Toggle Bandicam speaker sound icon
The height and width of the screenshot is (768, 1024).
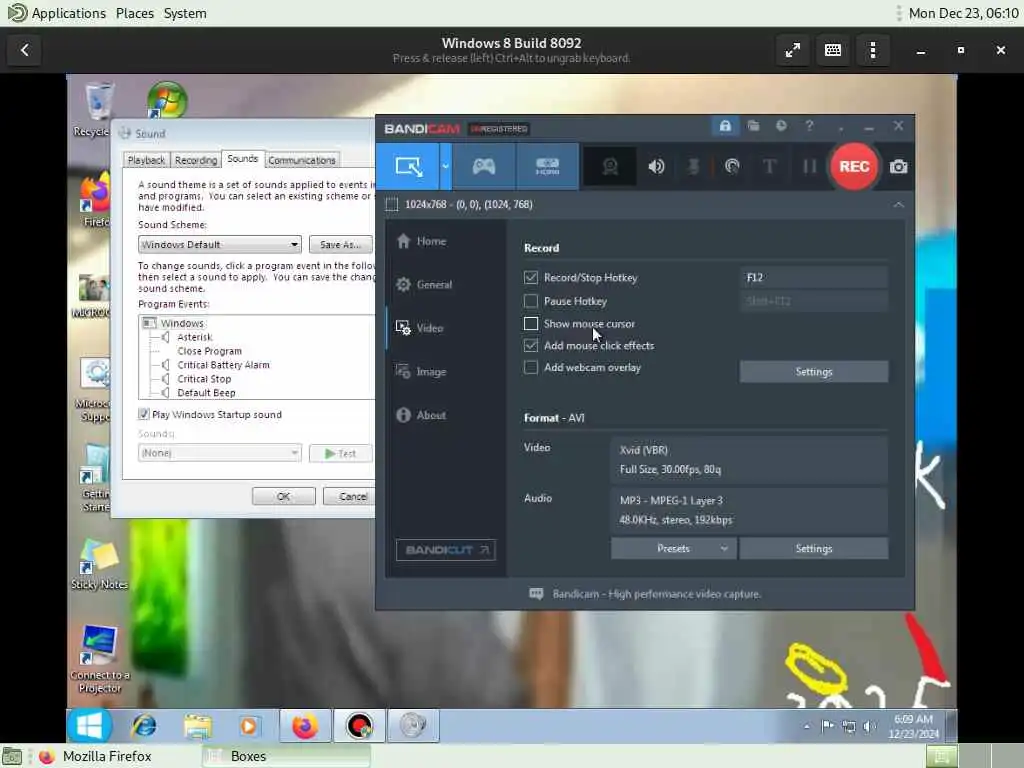coord(656,167)
